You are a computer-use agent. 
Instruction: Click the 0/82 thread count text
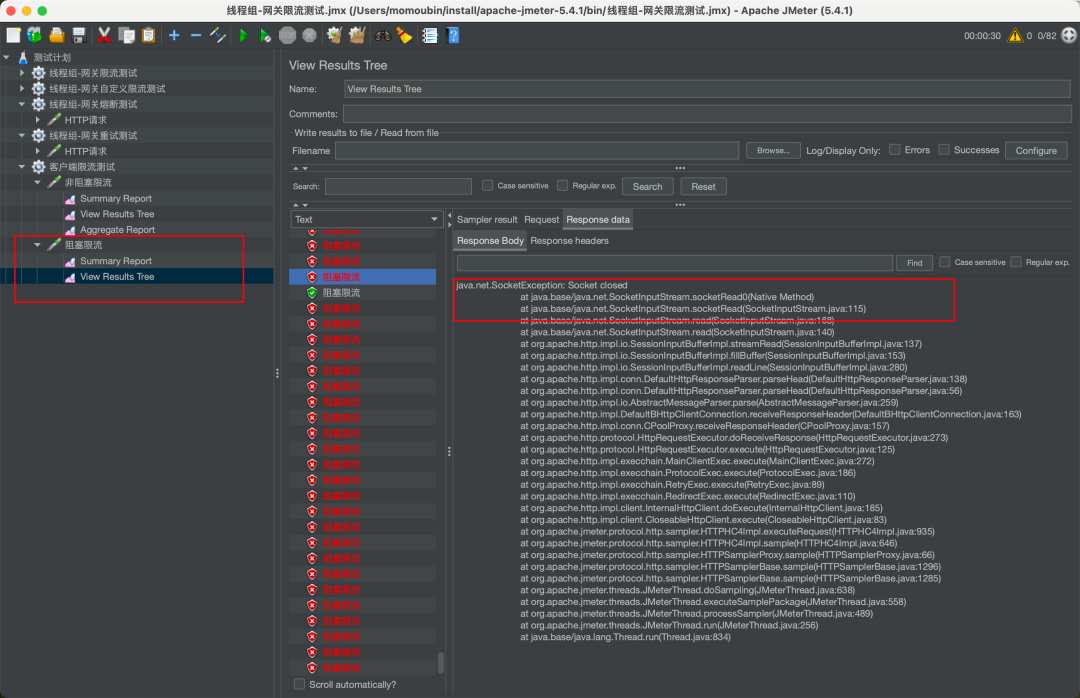(1046, 36)
